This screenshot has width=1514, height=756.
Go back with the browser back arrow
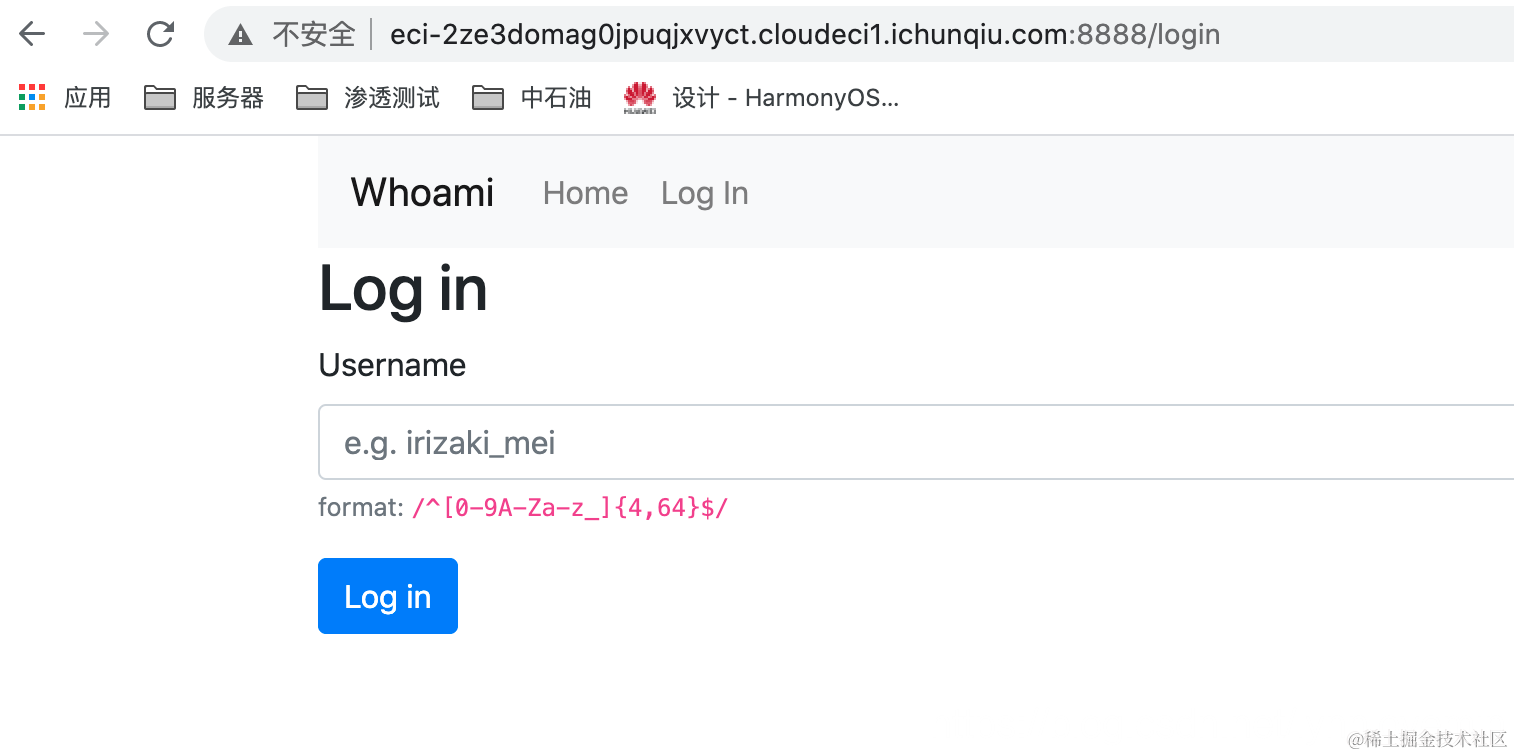[x=32, y=35]
